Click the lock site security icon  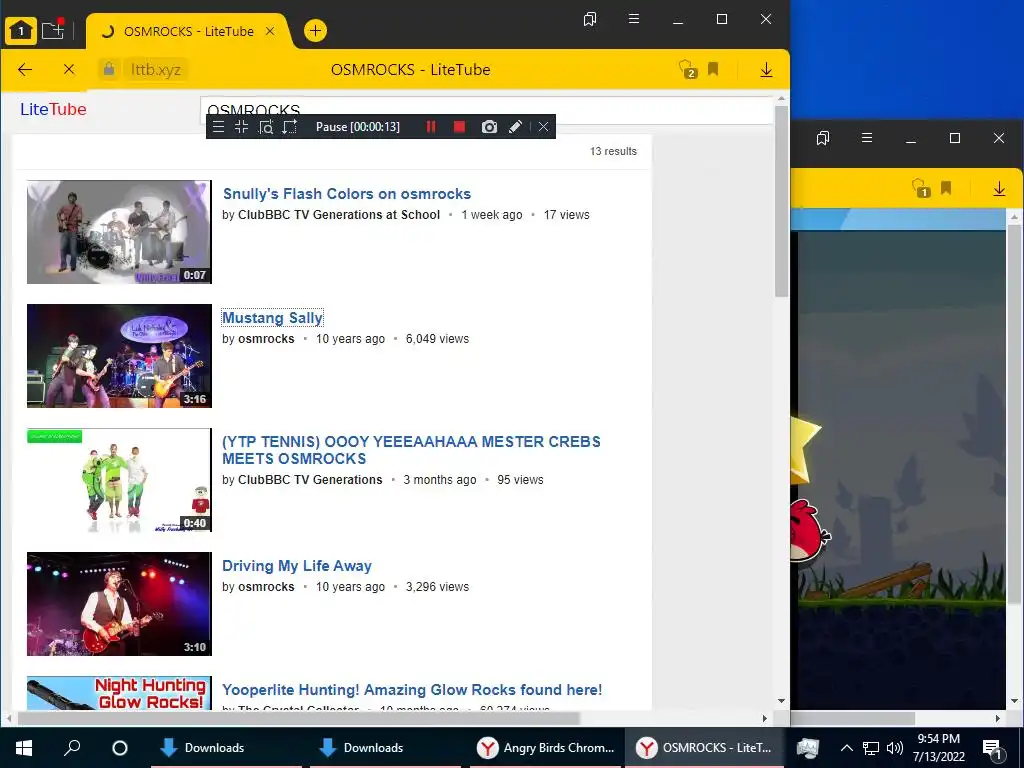tap(109, 69)
